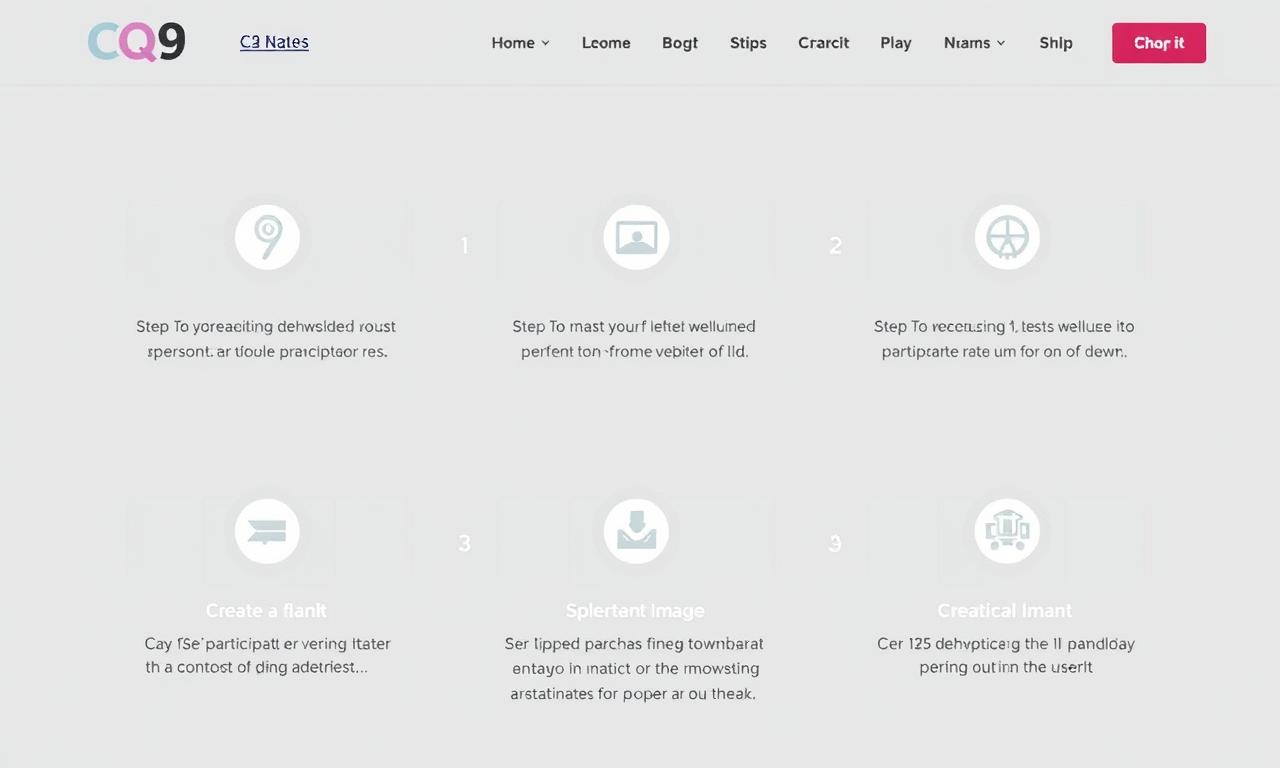Open the C3 Nates link
The width and height of the screenshot is (1280, 768).
(274, 42)
